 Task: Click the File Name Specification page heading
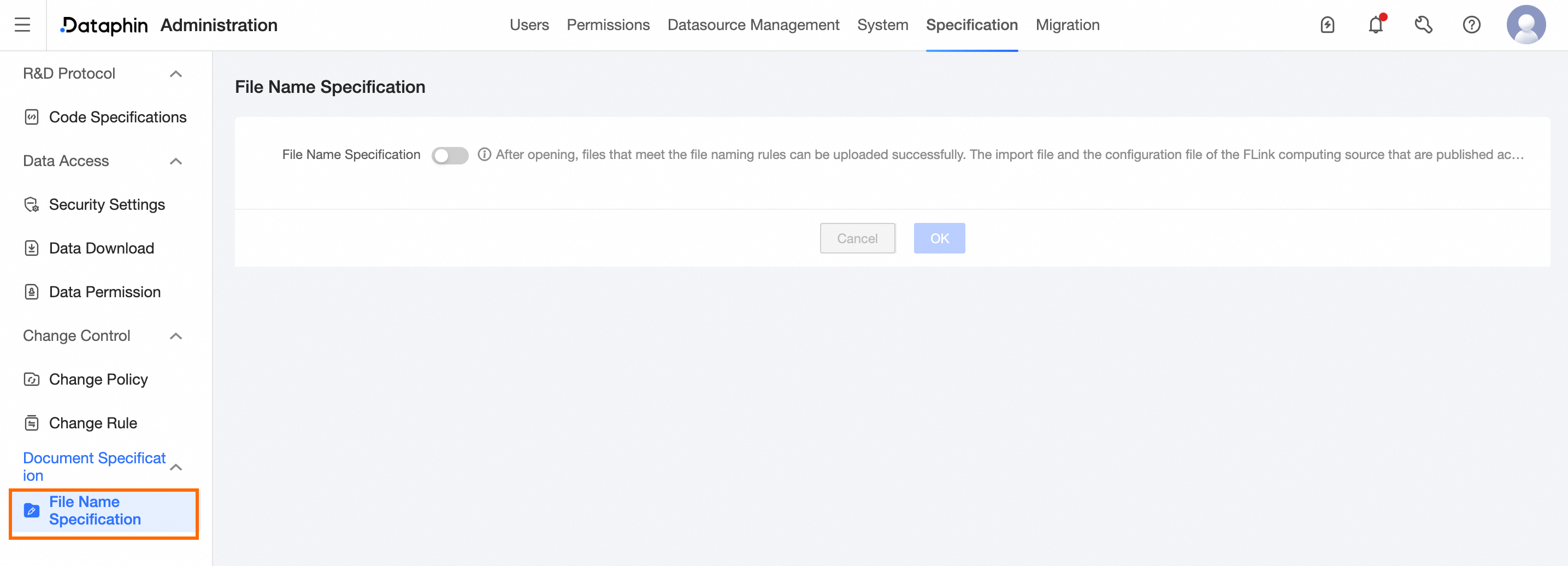pos(330,86)
